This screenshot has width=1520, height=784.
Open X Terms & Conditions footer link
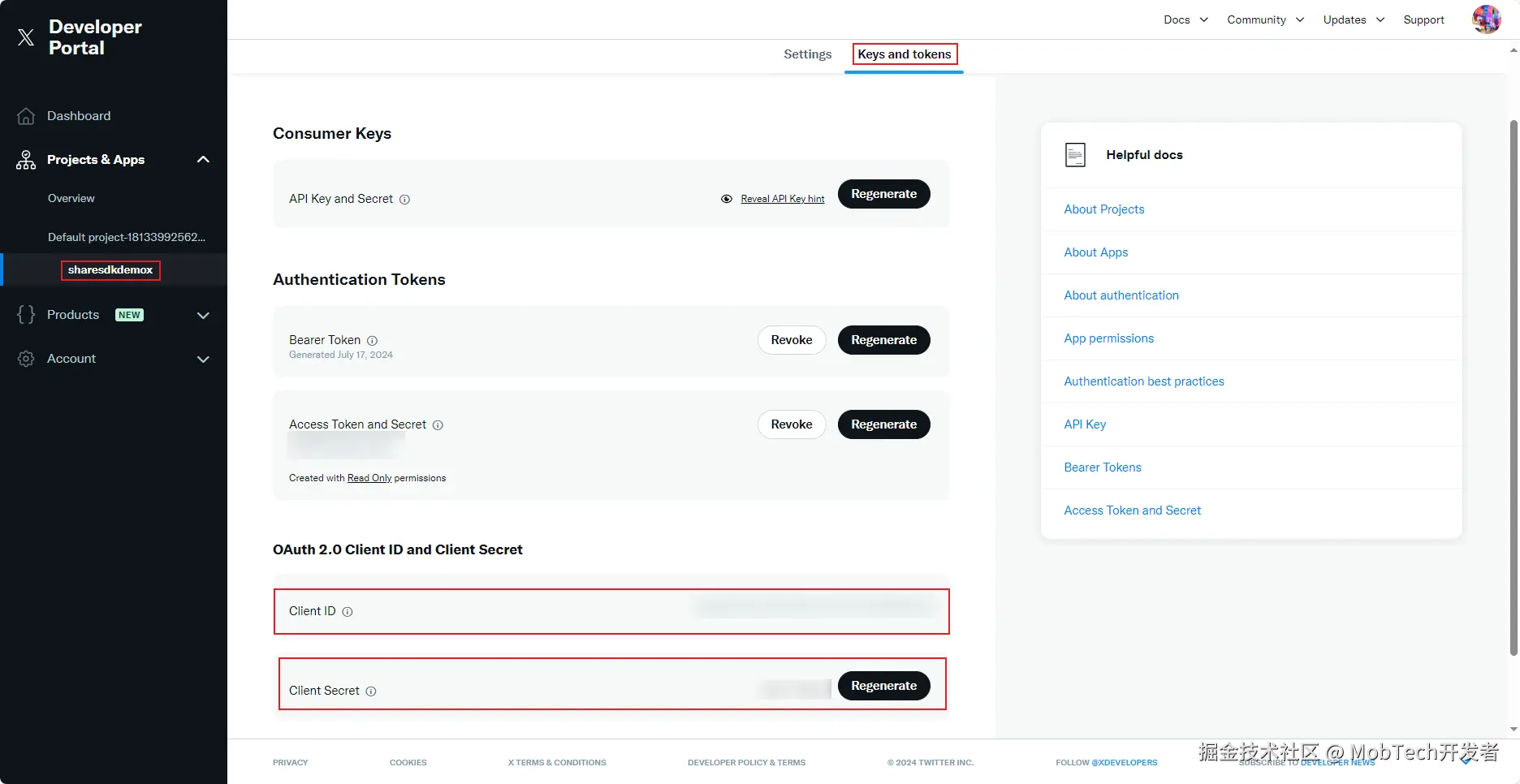557,763
